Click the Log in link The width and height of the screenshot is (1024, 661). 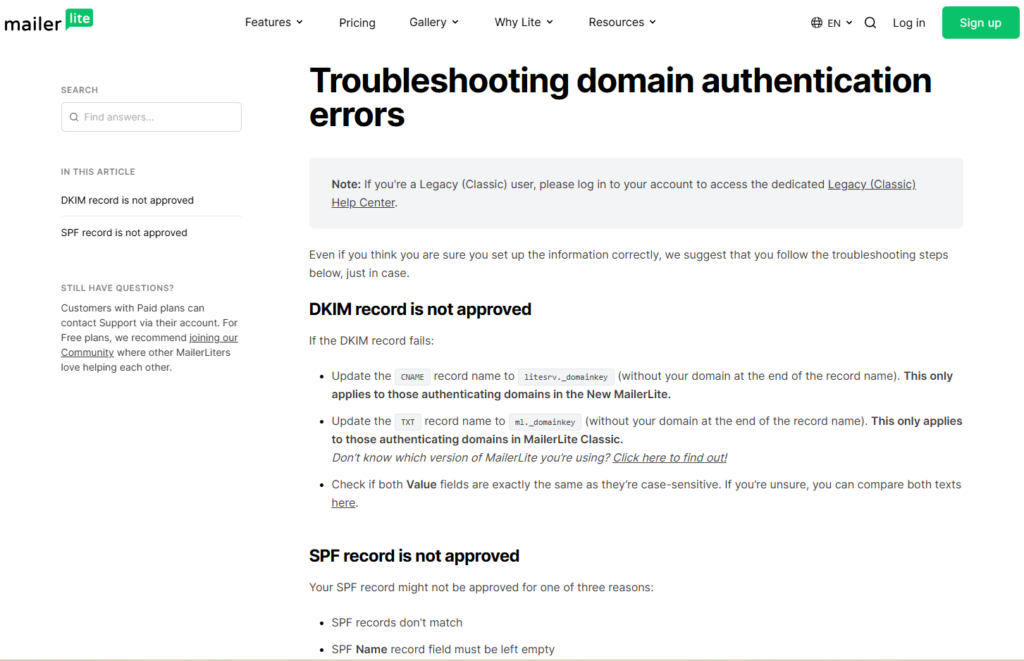click(x=908, y=23)
